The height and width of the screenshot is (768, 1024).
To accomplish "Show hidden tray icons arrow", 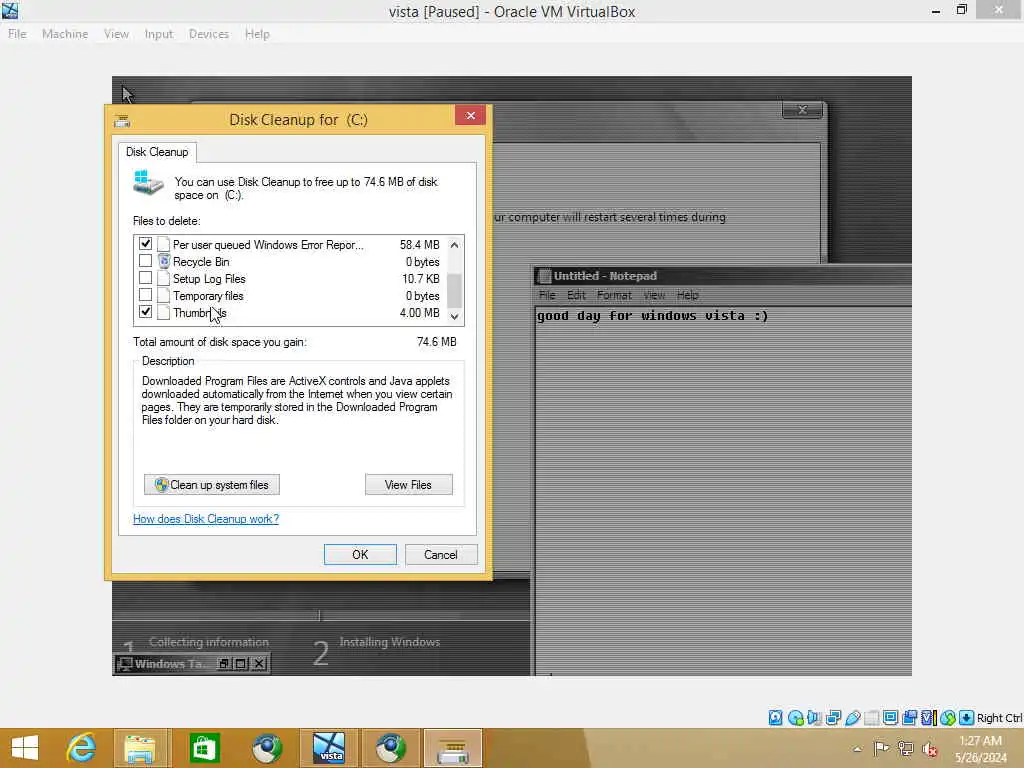I will [857, 749].
